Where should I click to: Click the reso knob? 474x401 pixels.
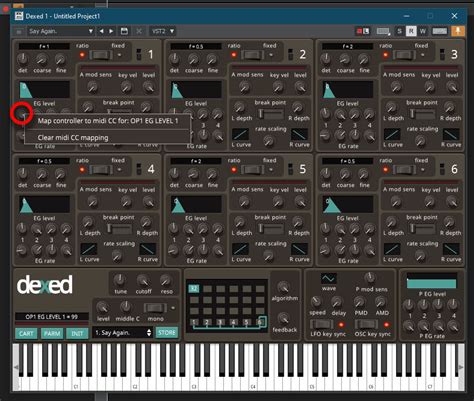pyautogui.click(x=165, y=281)
